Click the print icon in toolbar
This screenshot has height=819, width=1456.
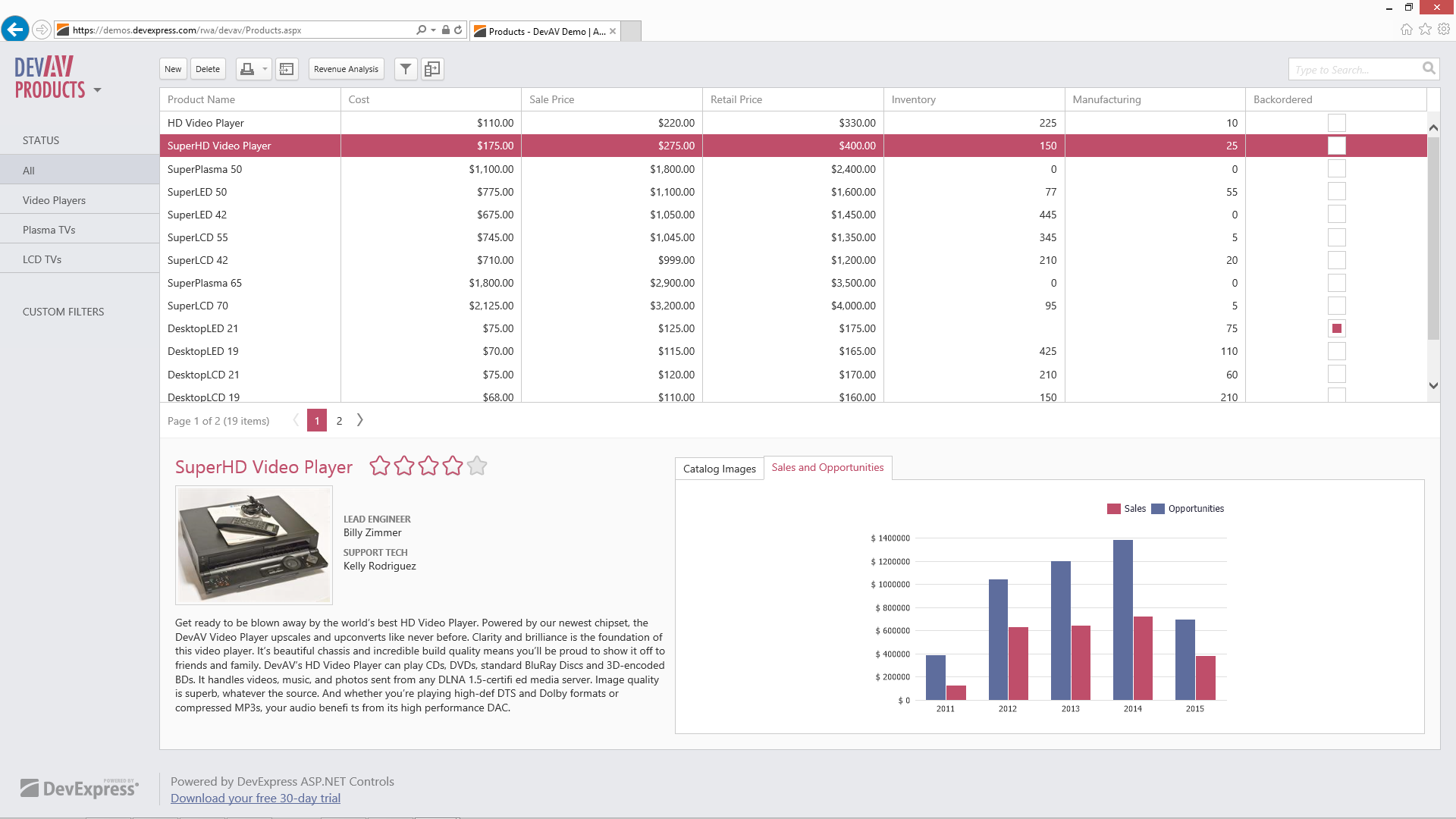(247, 69)
